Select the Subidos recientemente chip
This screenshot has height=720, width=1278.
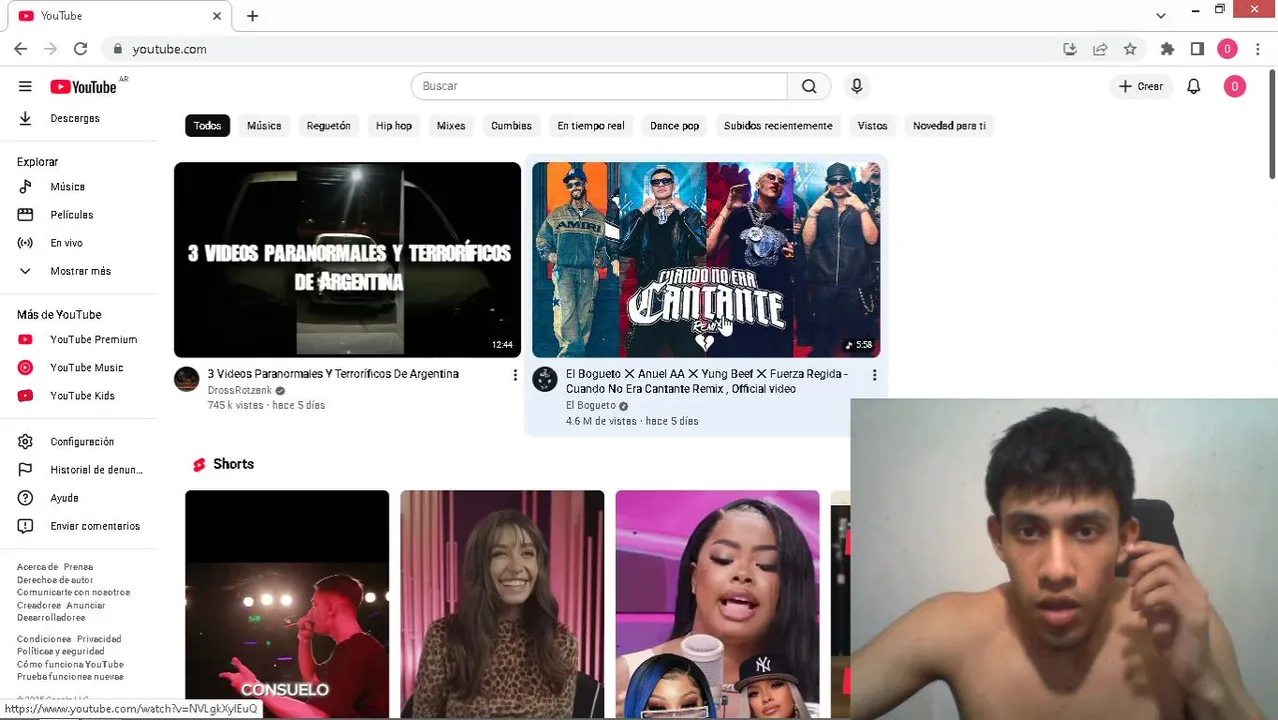click(778, 126)
